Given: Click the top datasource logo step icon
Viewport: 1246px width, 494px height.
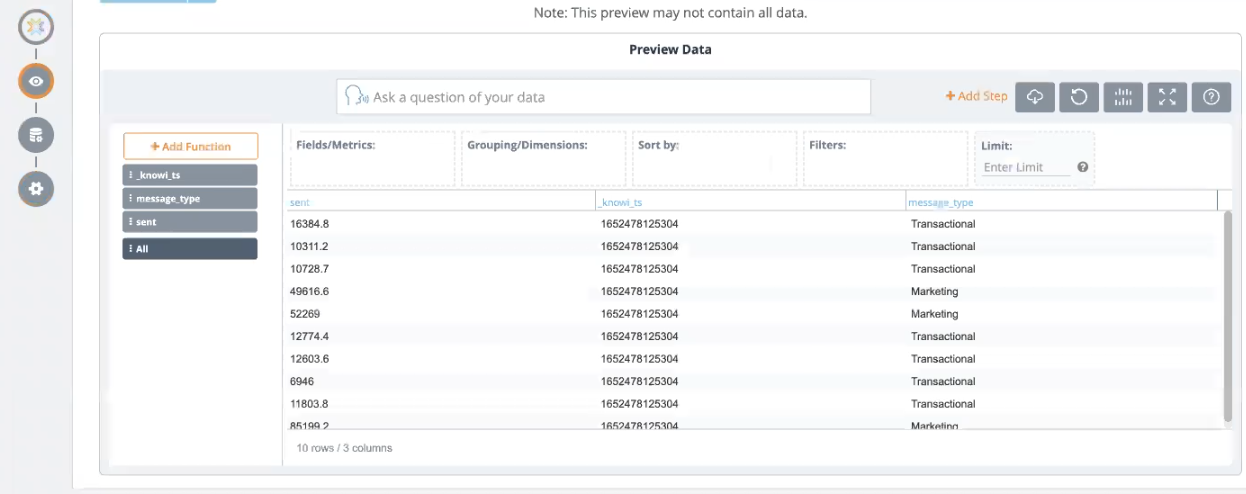Looking at the screenshot, I should (x=36, y=27).
